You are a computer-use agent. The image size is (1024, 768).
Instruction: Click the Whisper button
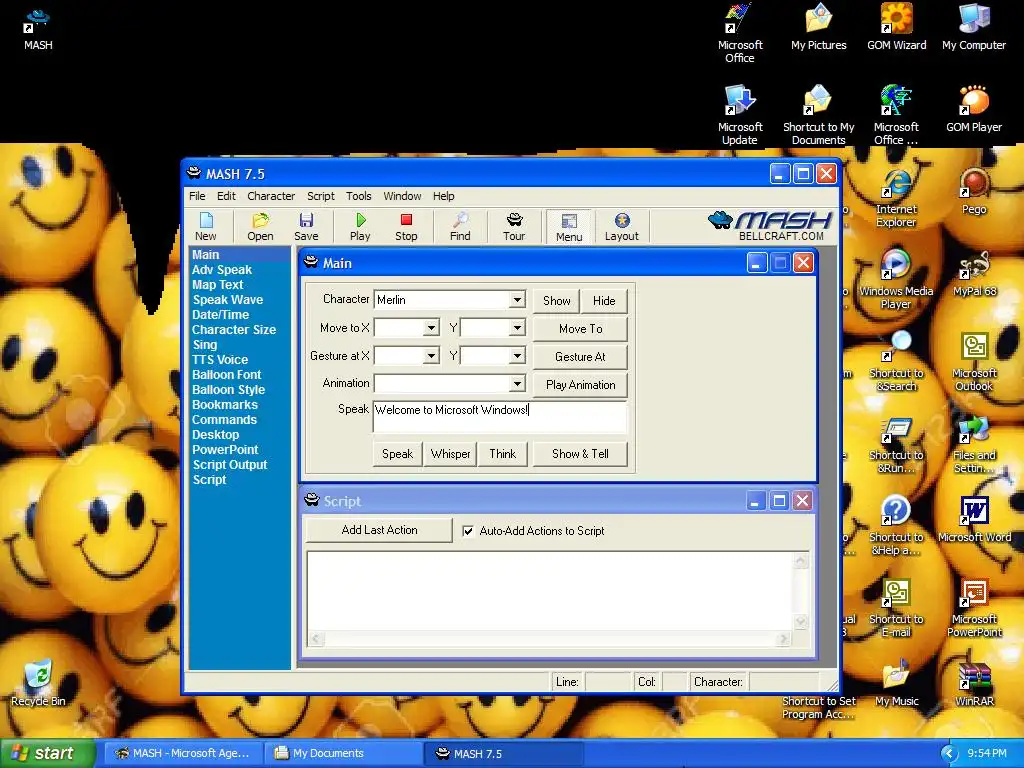pos(451,454)
